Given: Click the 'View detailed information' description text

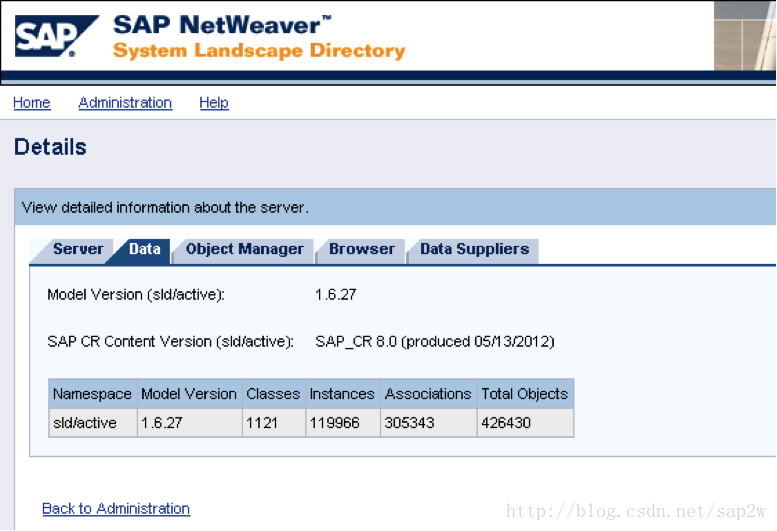Looking at the screenshot, I should pos(165,208).
